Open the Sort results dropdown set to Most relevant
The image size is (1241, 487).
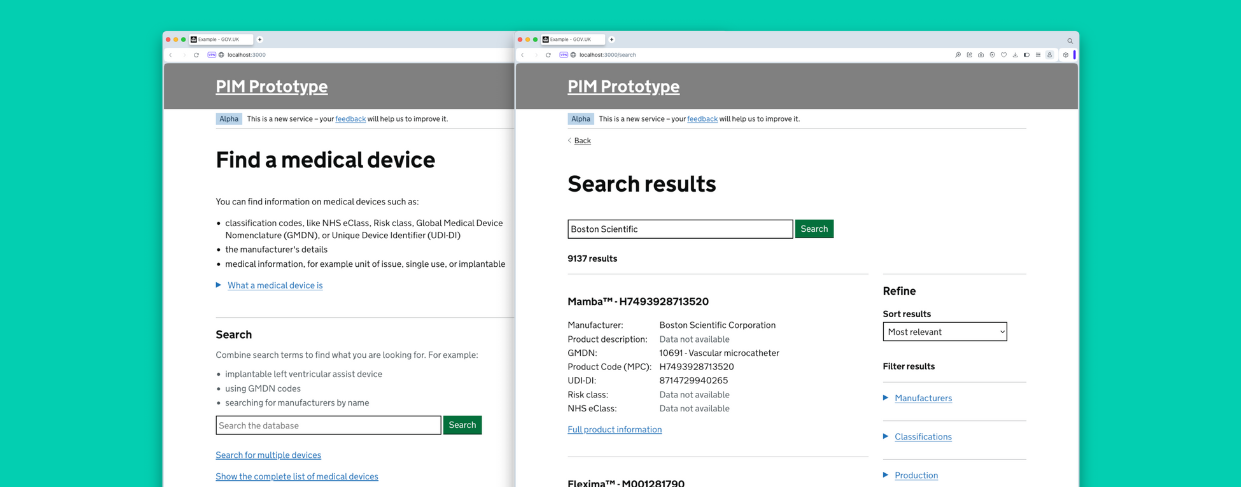coord(945,332)
